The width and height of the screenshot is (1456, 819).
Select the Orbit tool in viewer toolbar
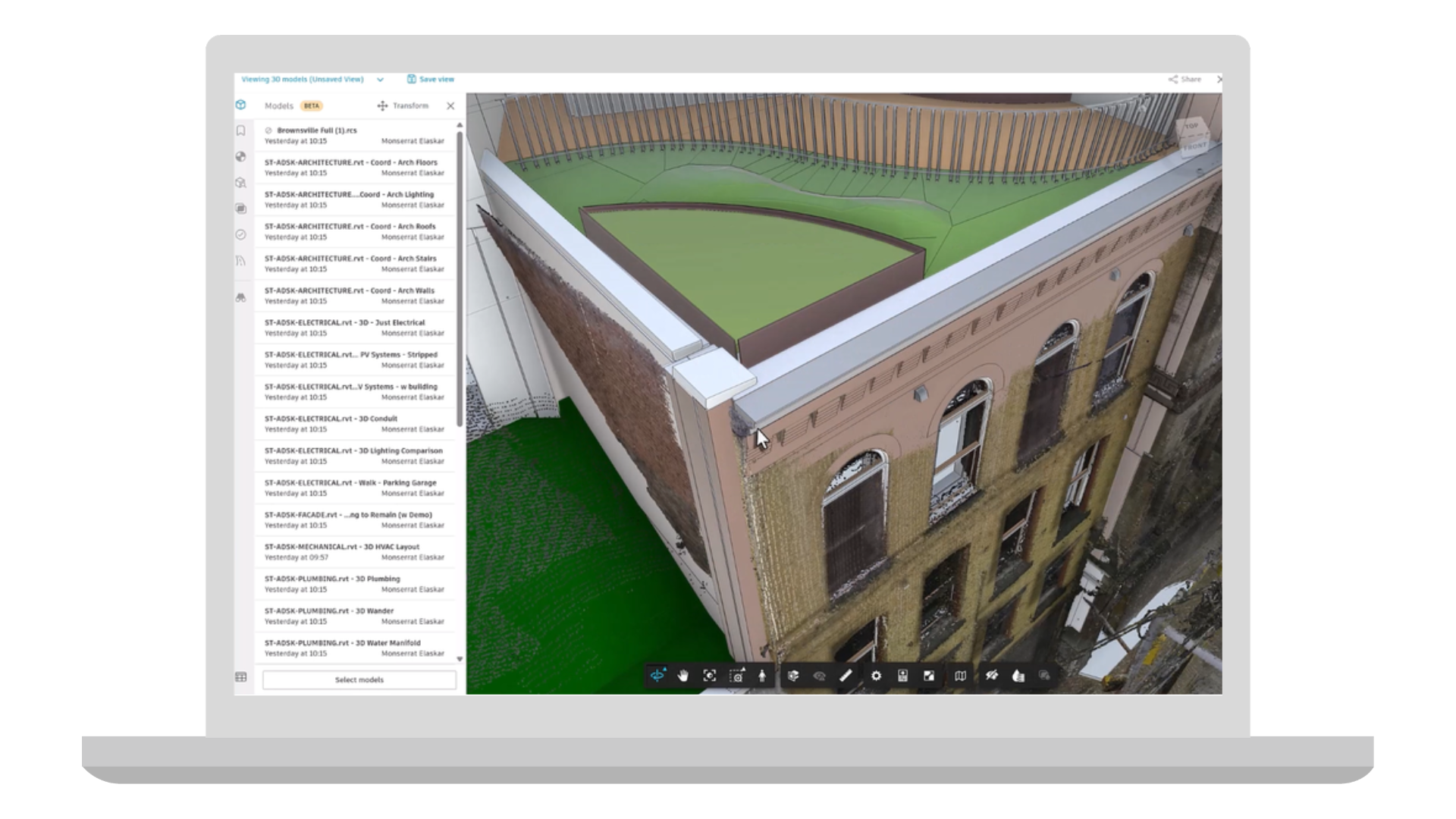point(657,676)
